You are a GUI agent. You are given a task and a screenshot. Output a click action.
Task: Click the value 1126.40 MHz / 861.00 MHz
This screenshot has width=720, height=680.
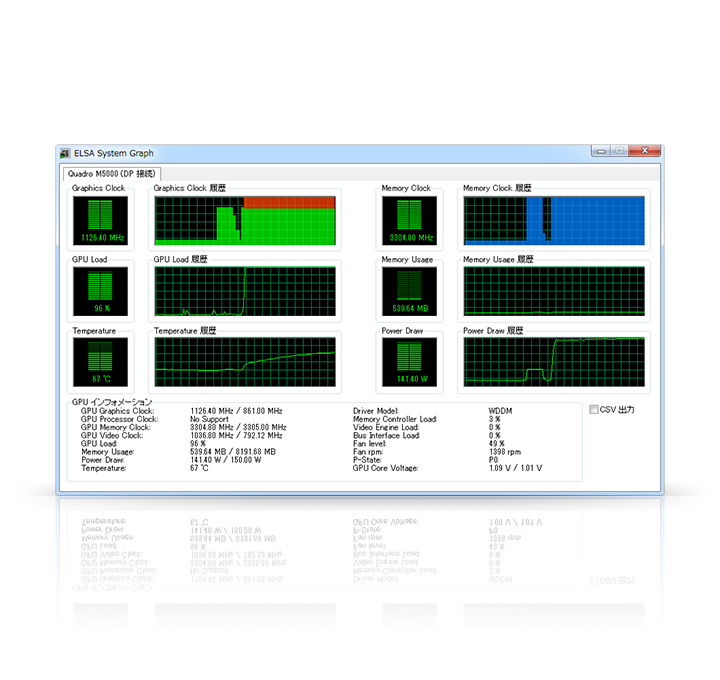point(236,411)
